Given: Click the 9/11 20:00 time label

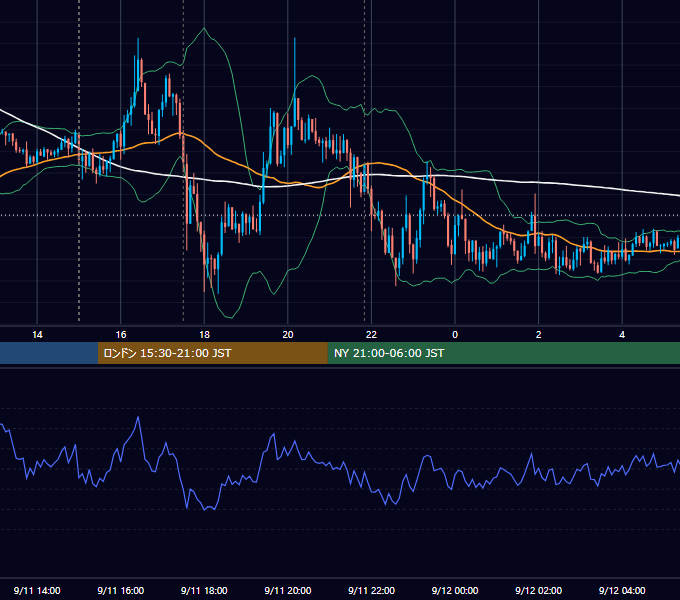Looking at the screenshot, I should pyautogui.click(x=288, y=590).
